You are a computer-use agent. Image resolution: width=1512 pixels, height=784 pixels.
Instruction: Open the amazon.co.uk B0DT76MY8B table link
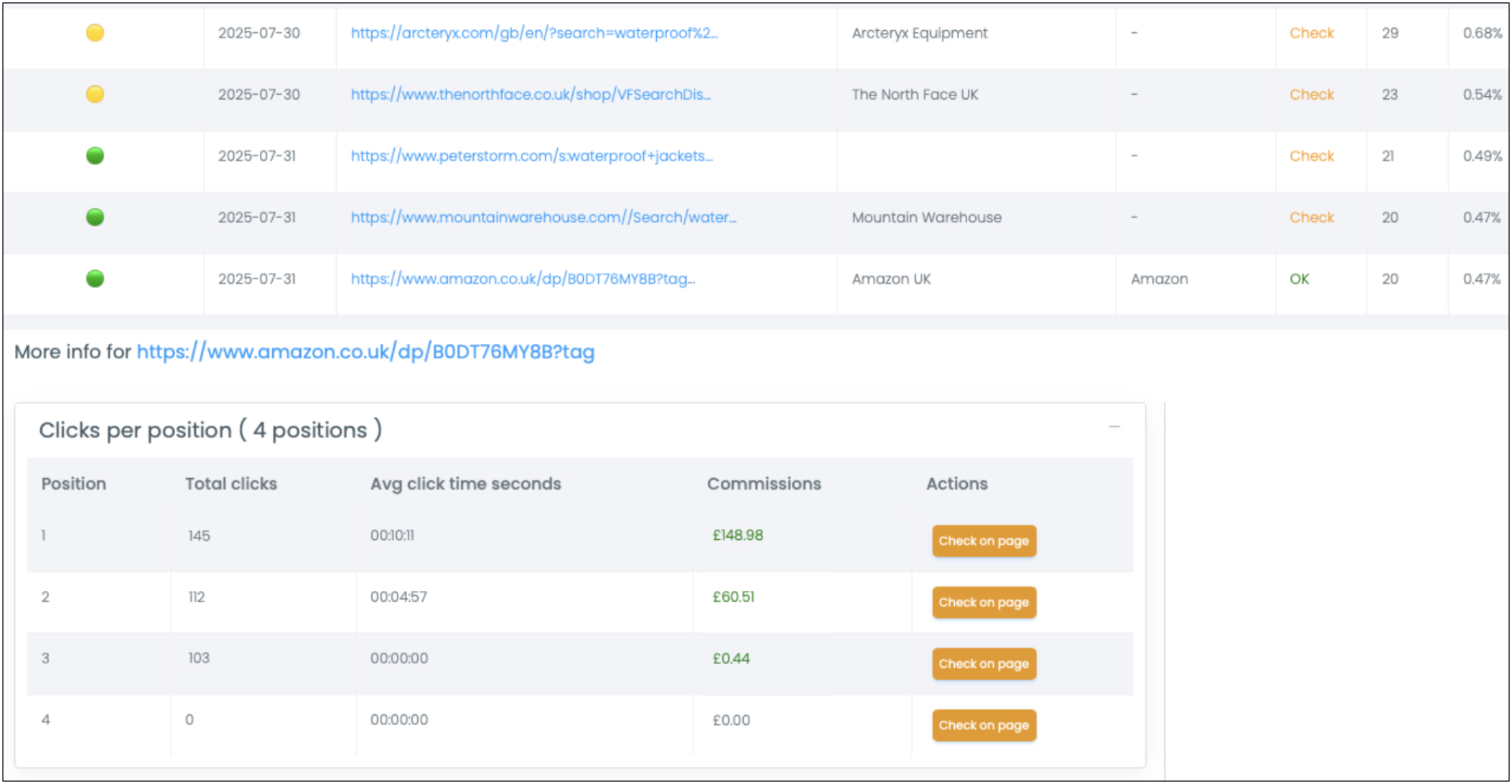(x=523, y=279)
